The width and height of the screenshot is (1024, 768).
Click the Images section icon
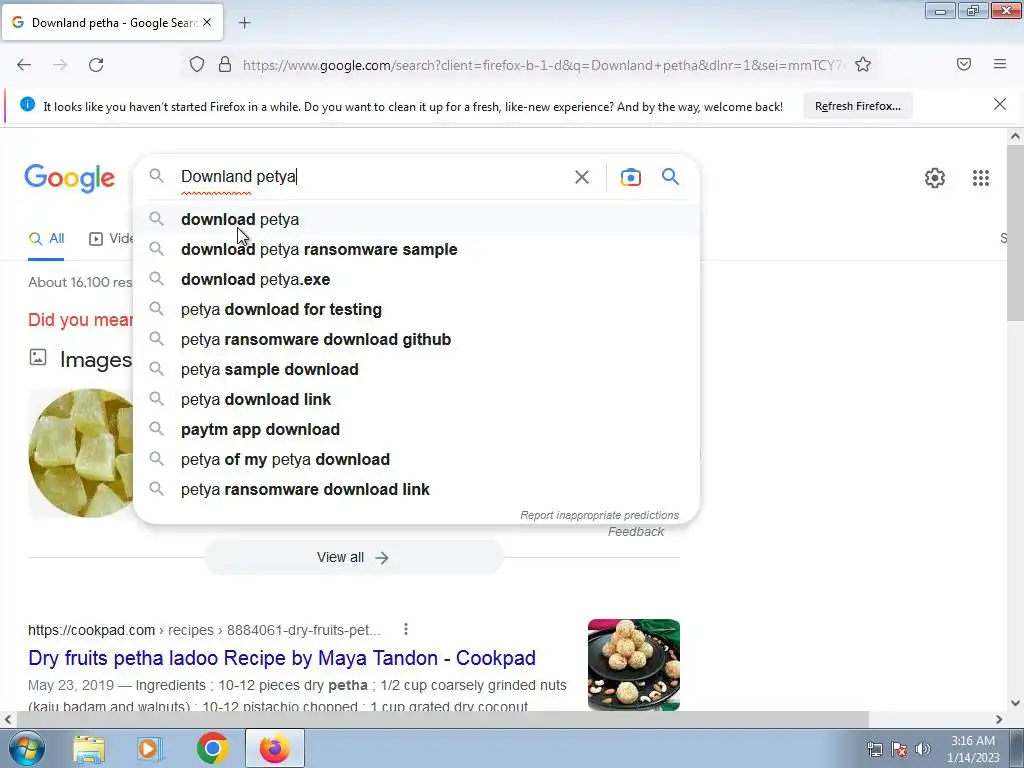38,357
